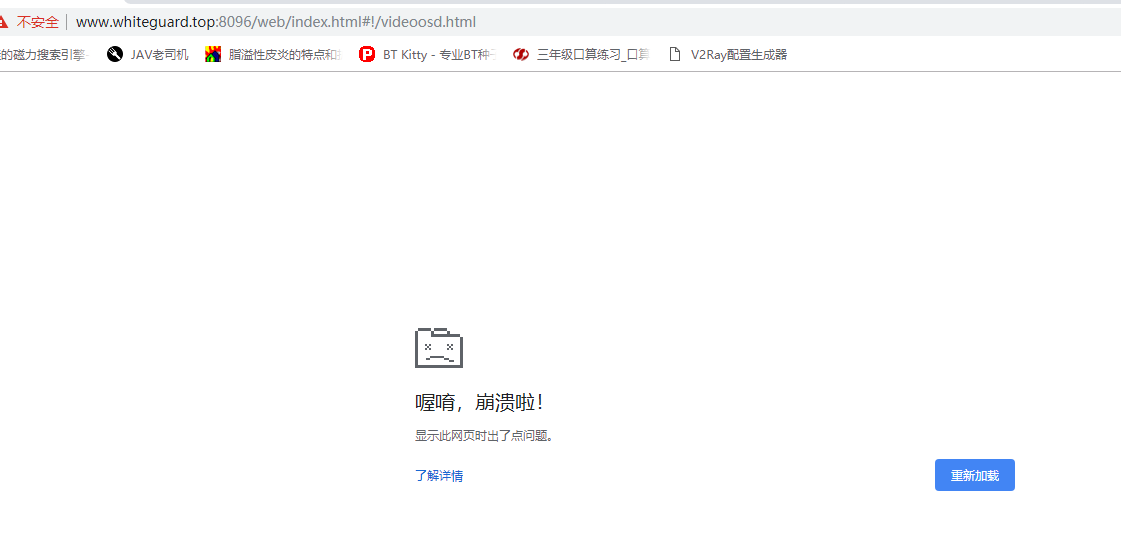The height and width of the screenshot is (538, 1121).
Task: Click the 不安全 security label
Action: pos(38,22)
